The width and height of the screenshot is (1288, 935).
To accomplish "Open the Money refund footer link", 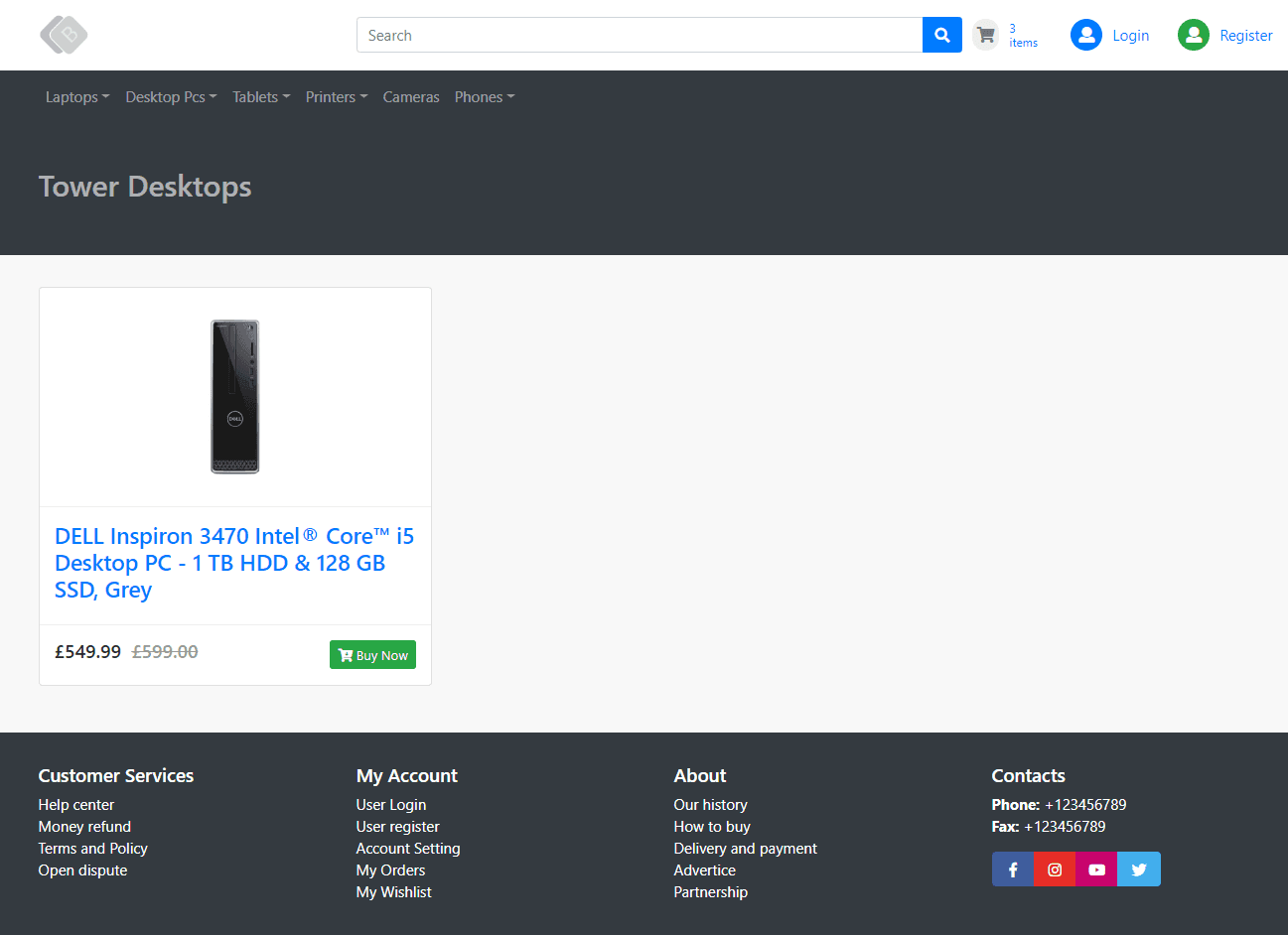I will [x=84, y=827].
